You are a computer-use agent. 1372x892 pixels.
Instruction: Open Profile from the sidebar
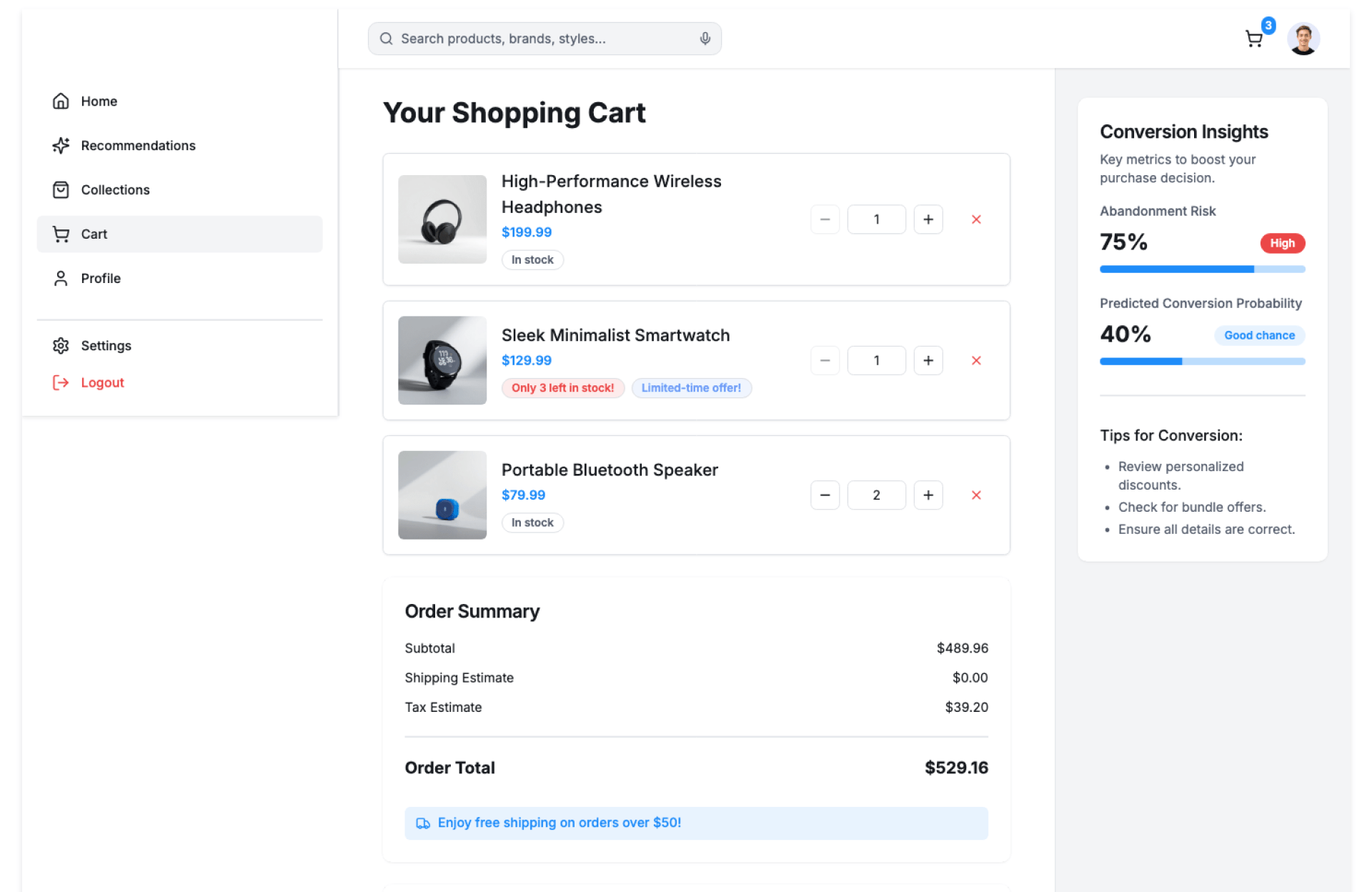tap(101, 279)
